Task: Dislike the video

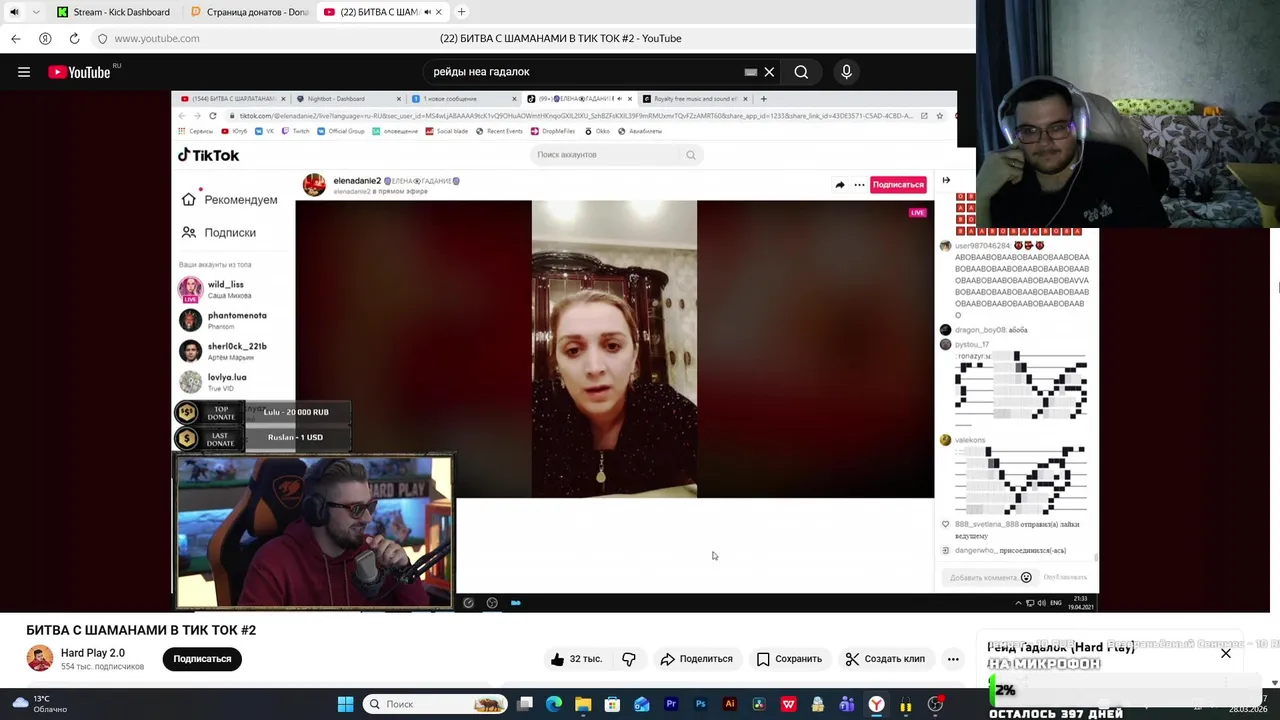Action: [x=629, y=659]
